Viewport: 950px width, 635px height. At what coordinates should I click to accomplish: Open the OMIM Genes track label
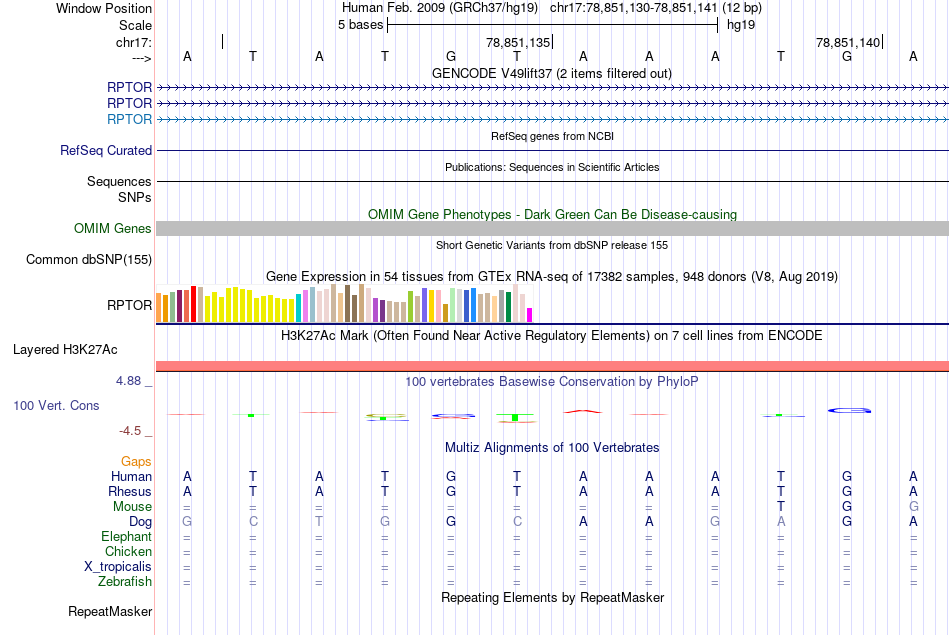pyautogui.click(x=113, y=228)
